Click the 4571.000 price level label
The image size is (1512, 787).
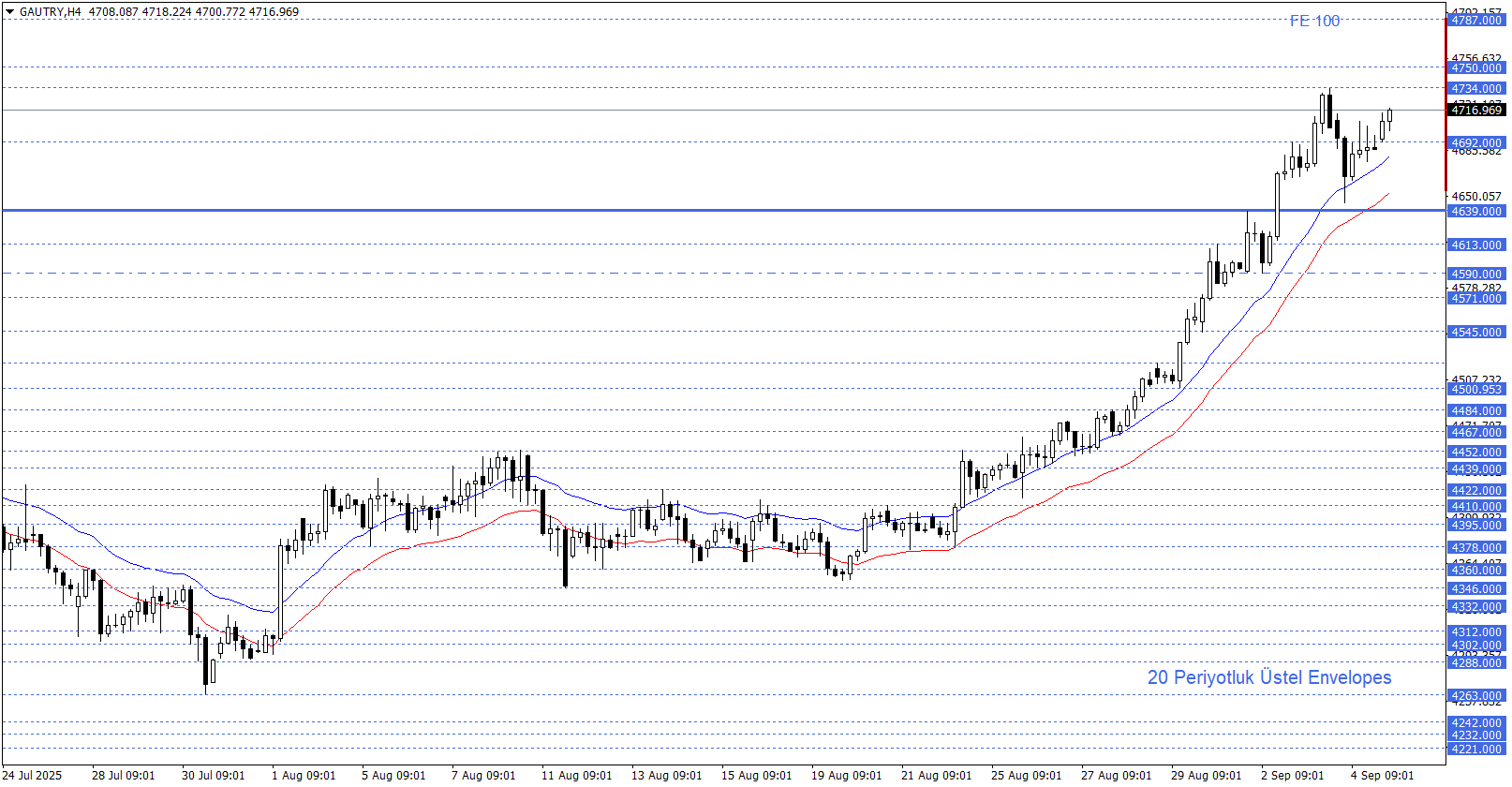click(x=1476, y=299)
